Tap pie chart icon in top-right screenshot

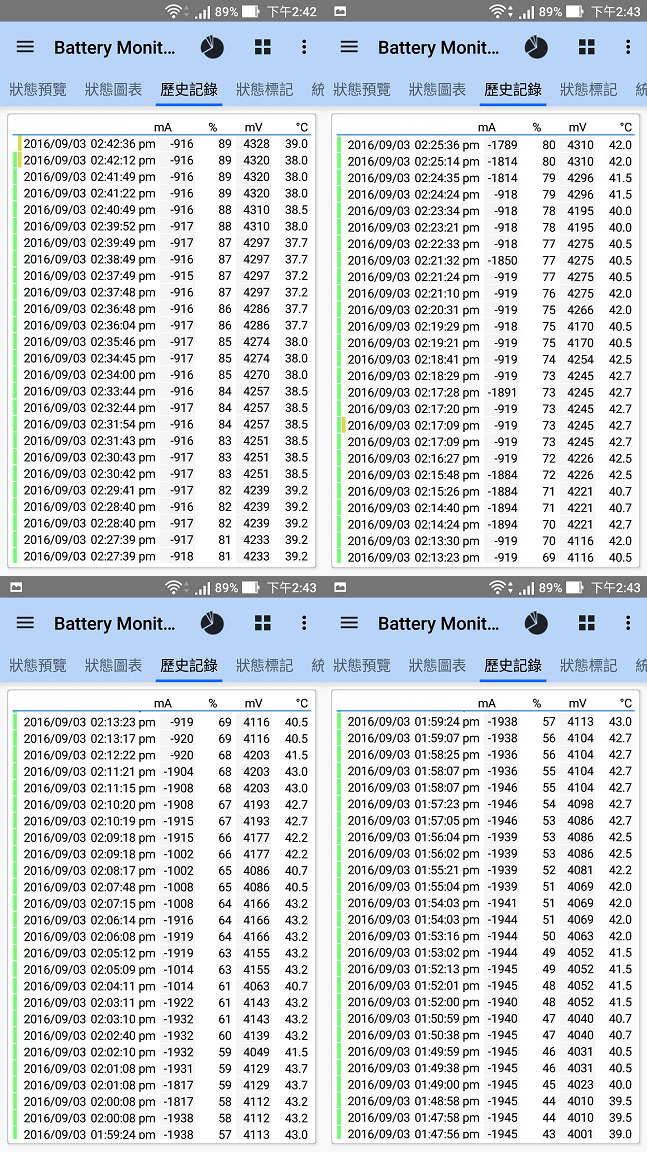(536, 48)
